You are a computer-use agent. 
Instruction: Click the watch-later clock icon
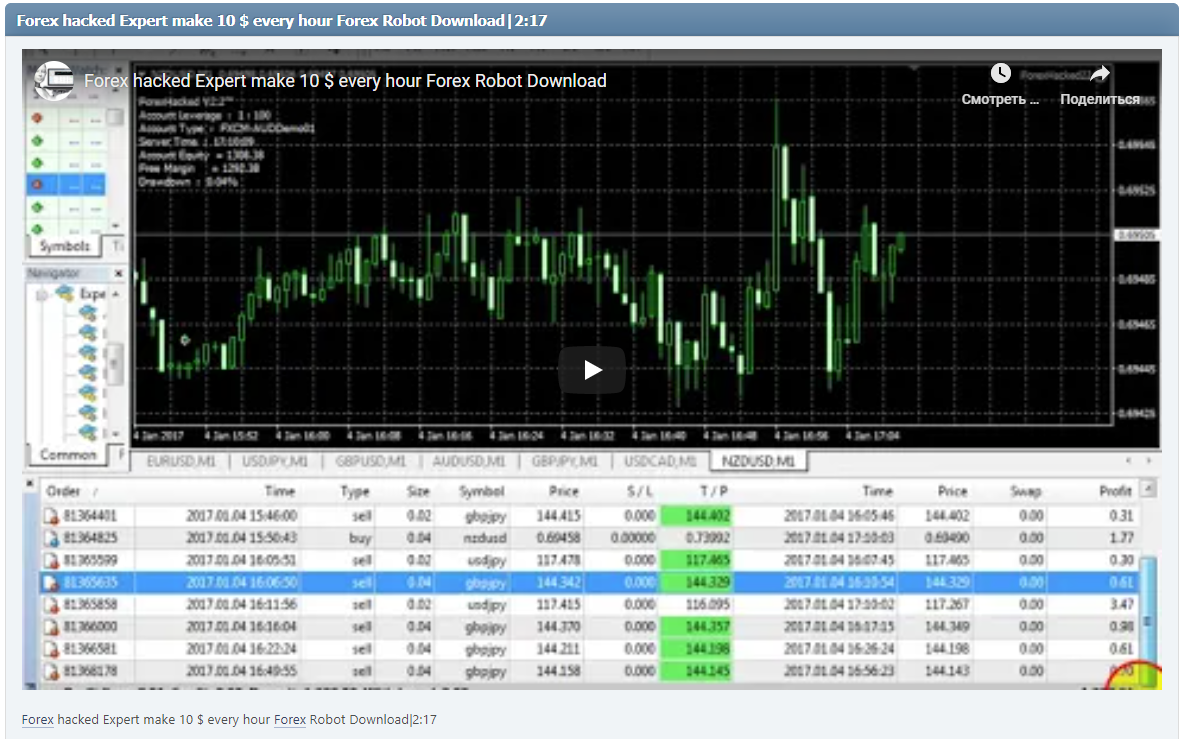coord(1000,72)
